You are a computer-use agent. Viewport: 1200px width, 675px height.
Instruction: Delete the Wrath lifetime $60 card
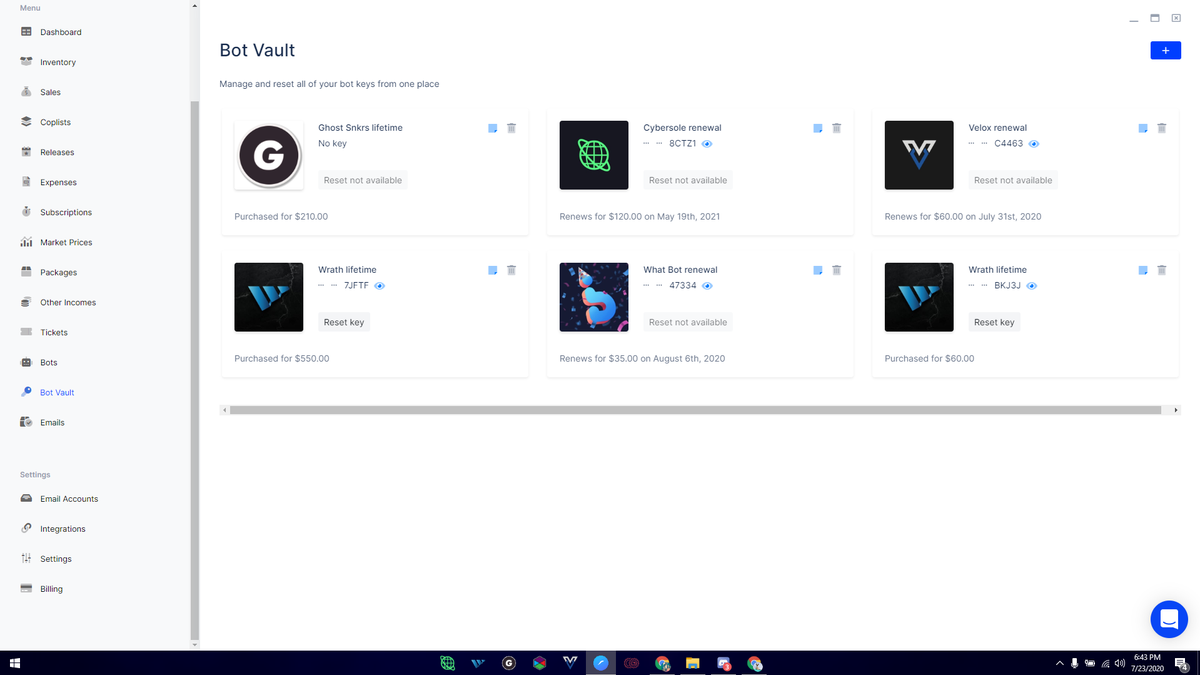click(x=1161, y=270)
